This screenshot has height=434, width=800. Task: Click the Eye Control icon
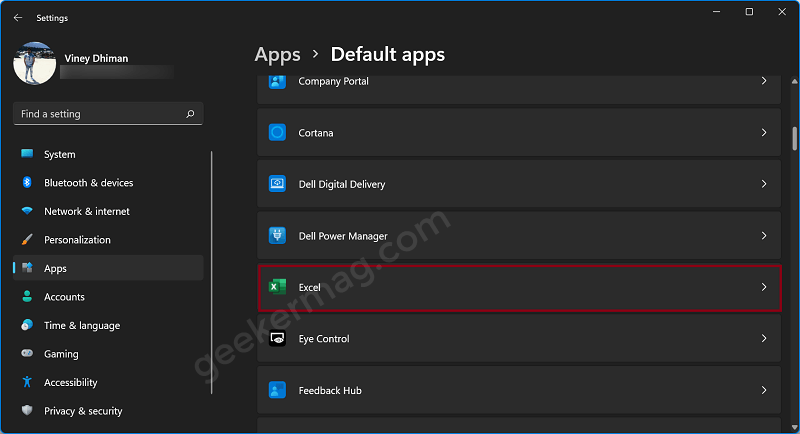pos(278,339)
